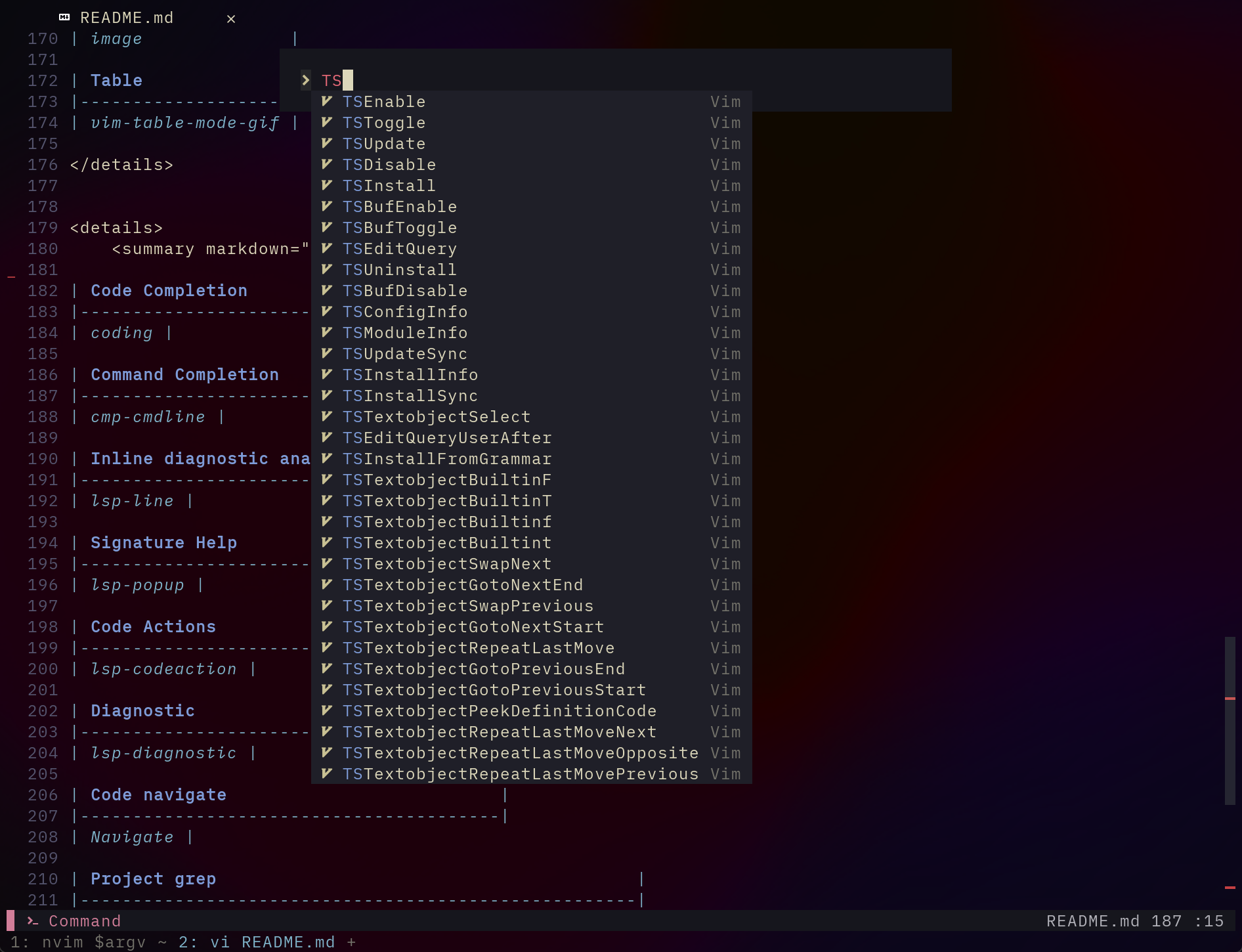The width and height of the screenshot is (1242, 952).
Task: Click the Vim icon beside TSTextobjectPeekDefinitionCode
Action: 327,710
